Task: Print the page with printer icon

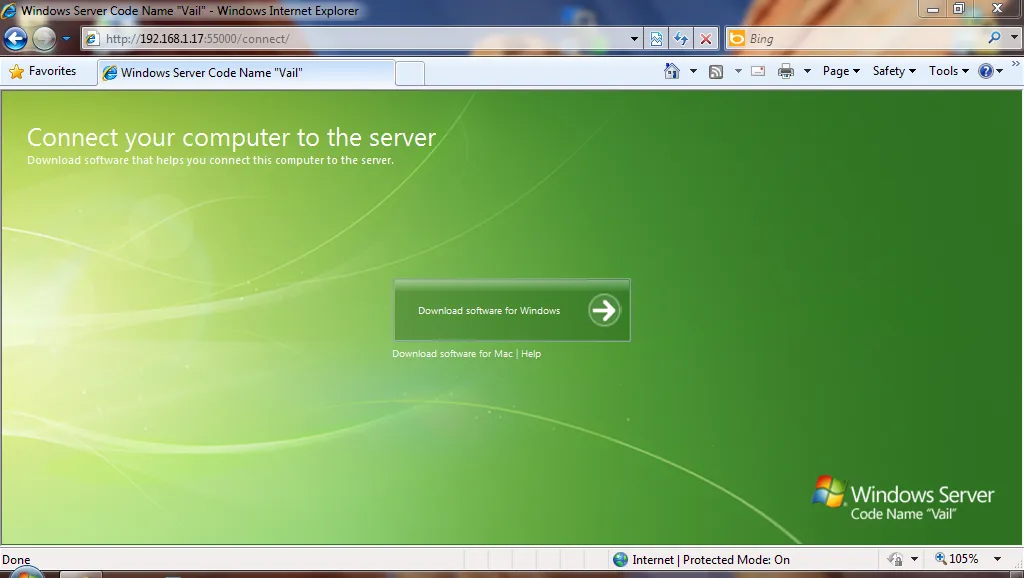Action: pyautogui.click(x=786, y=71)
